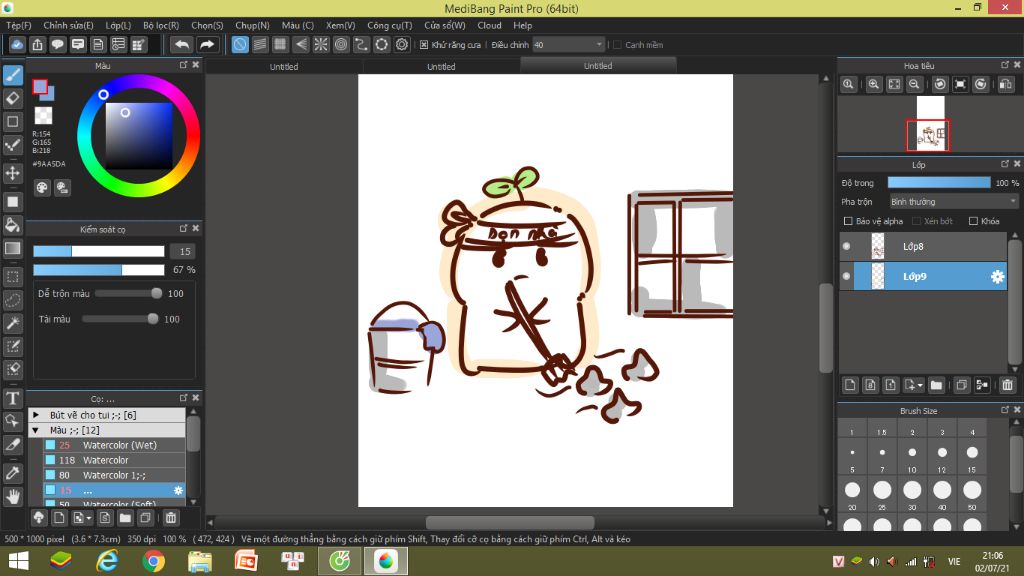Viewport: 1024px width, 576px height.
Task: Enable Khóa layer lock checkbox
Action: 973,221
